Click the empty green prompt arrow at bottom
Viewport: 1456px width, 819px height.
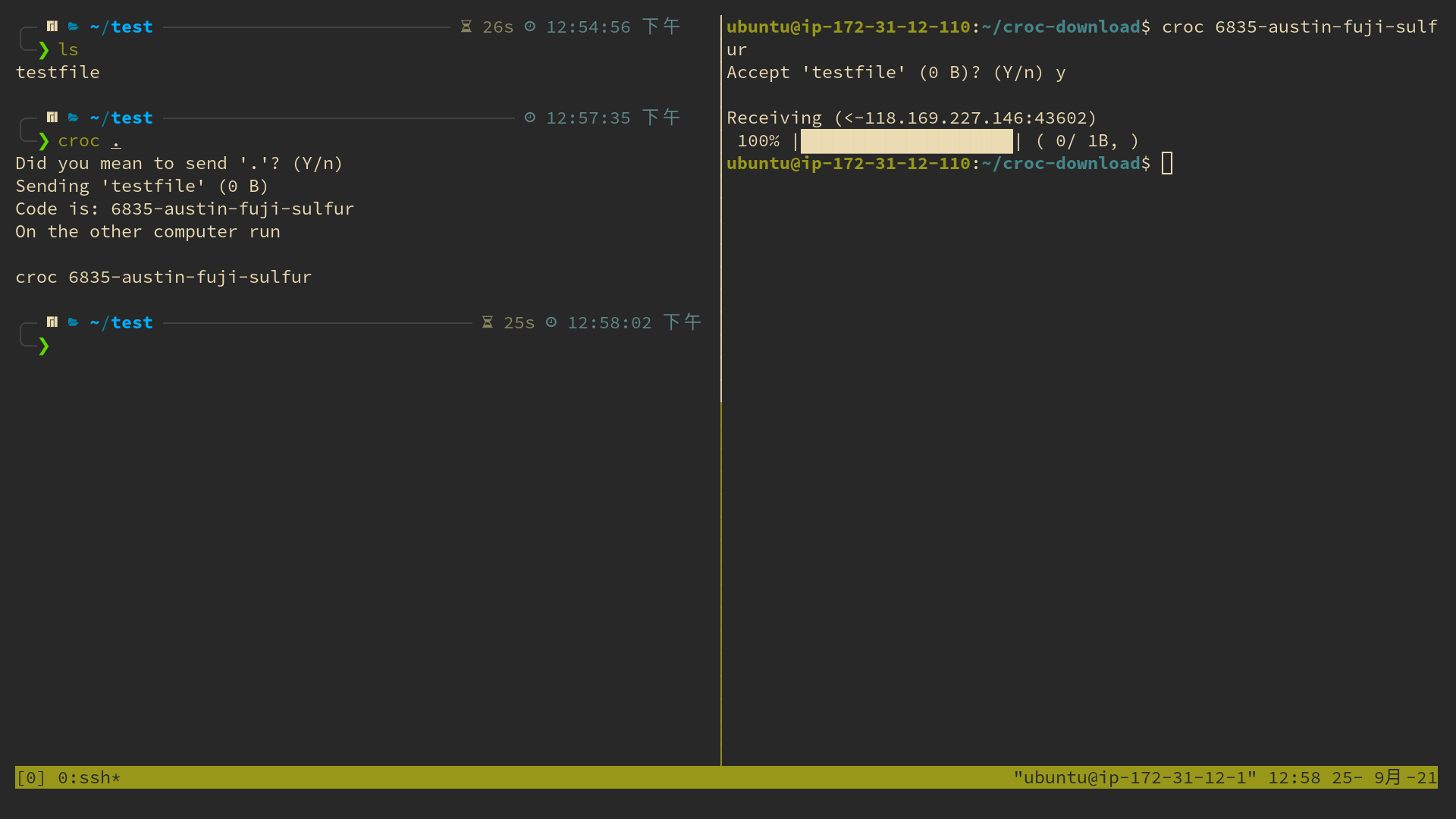coord(44,346)
